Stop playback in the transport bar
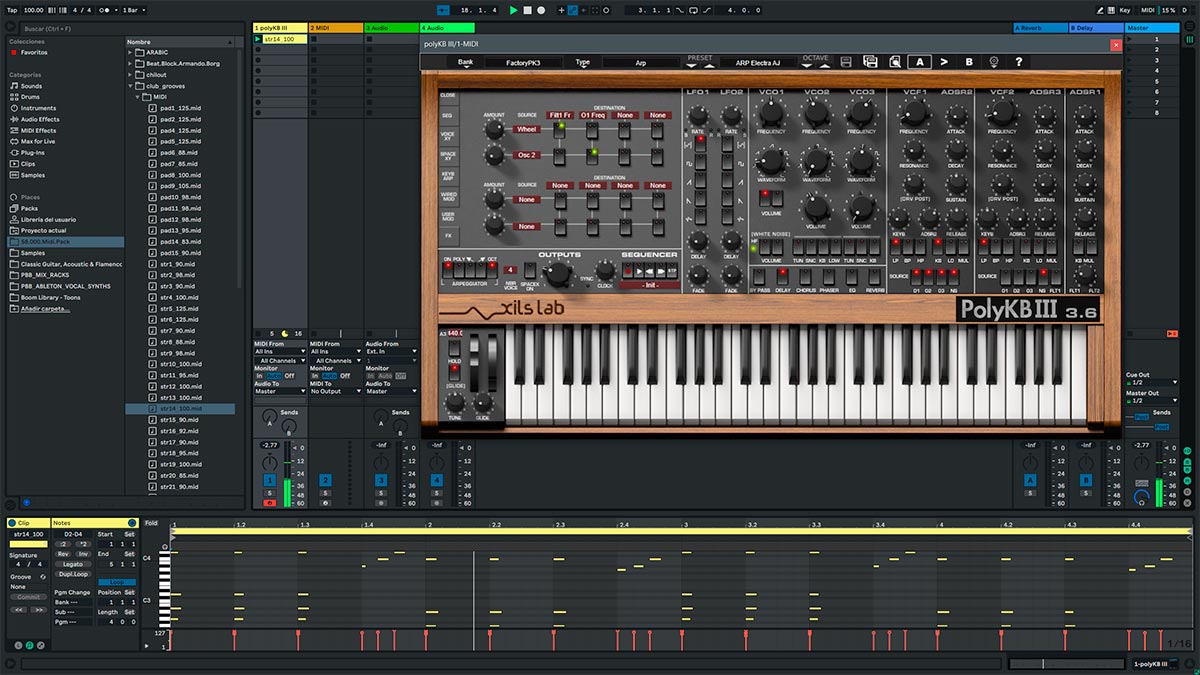 coord(527,10)
